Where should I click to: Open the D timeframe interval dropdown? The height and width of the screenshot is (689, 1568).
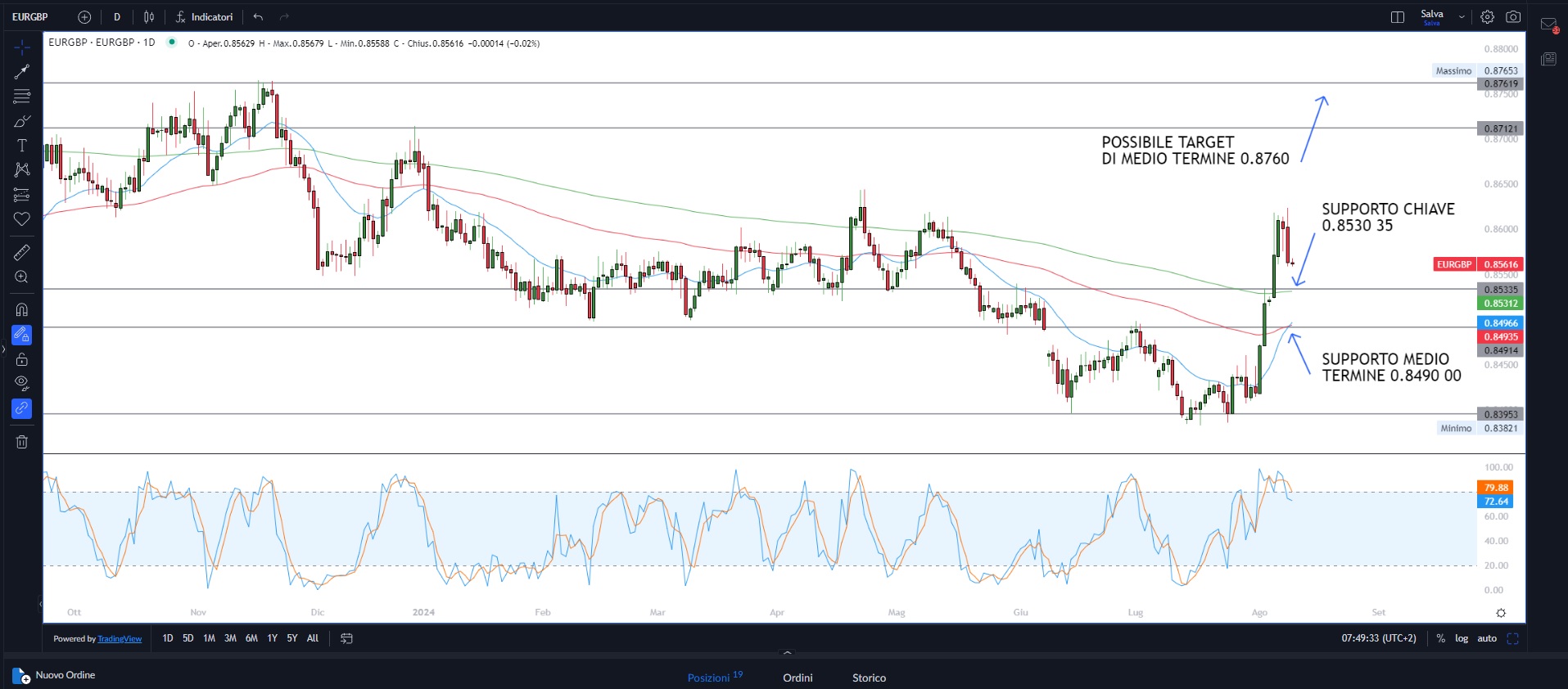click(117, 17)
